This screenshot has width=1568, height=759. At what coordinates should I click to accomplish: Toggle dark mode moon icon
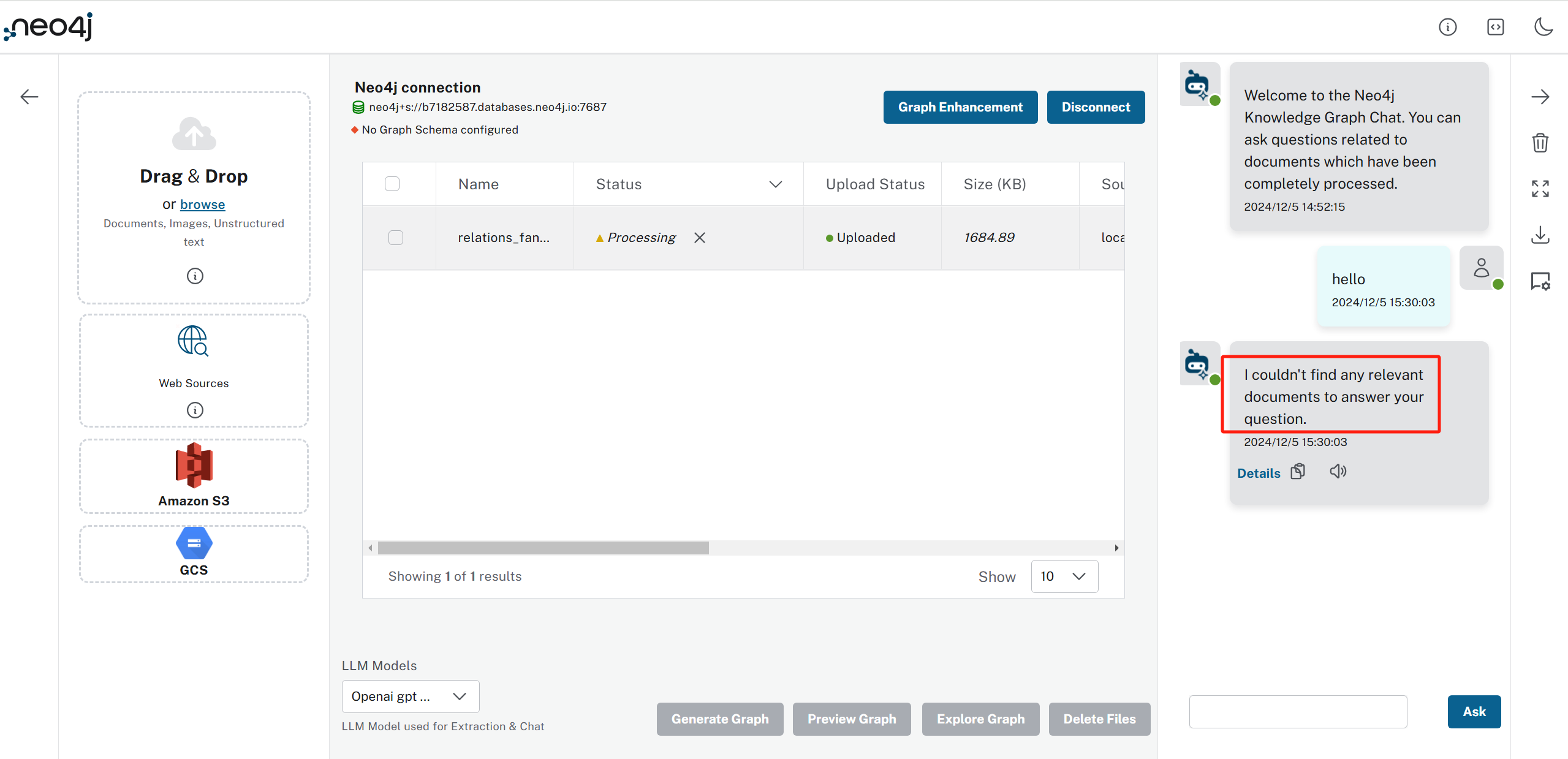click(x=1543, y=27)
